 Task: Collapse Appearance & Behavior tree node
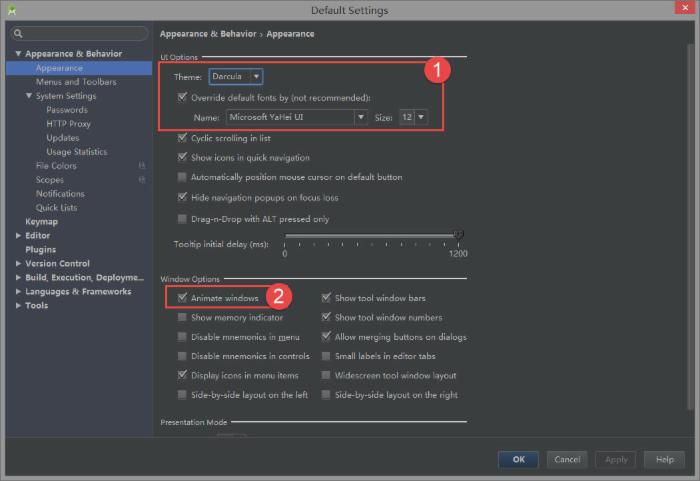click(x=18, y=54)
